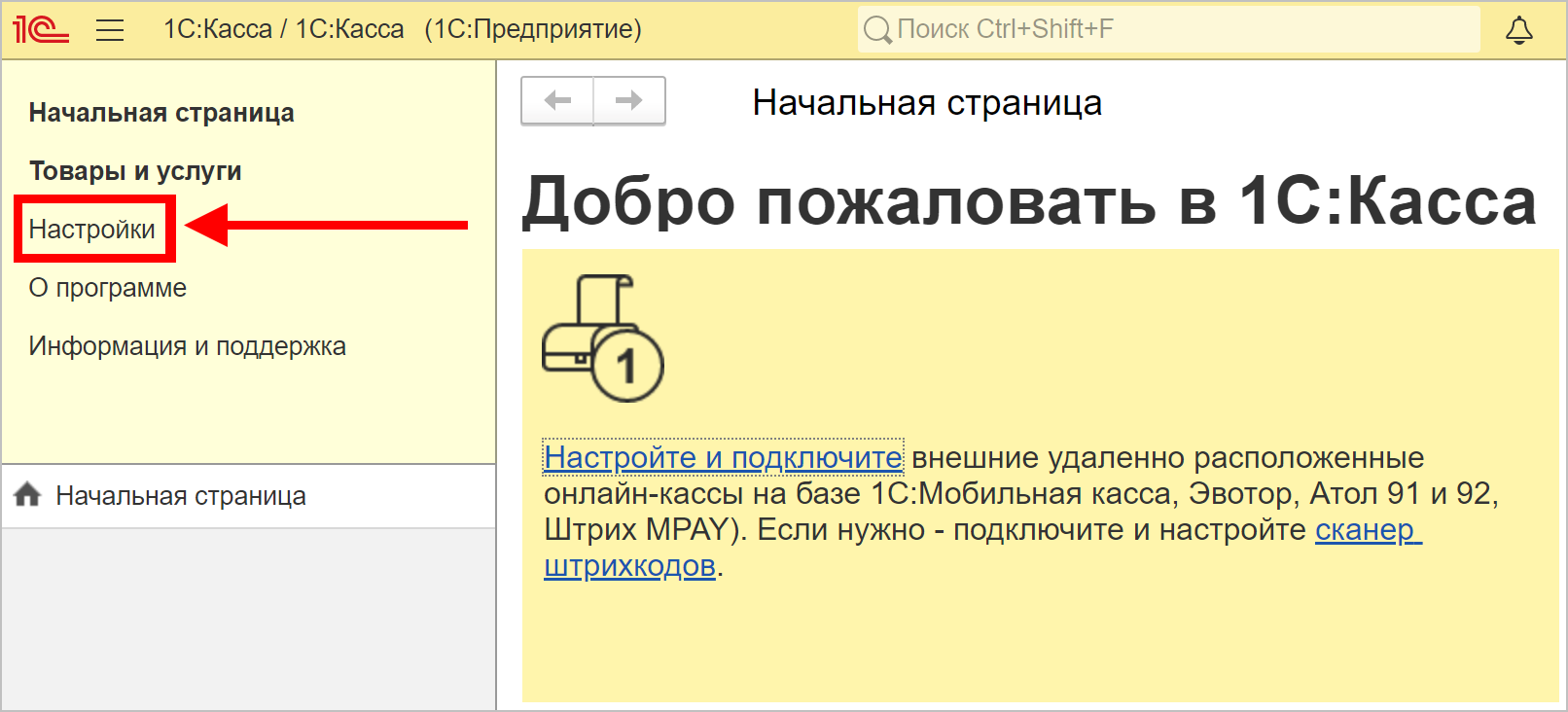Open the notifications bell
Image resolution: width=1568 pixels, height=712 pixels.
coord(1519,30)
